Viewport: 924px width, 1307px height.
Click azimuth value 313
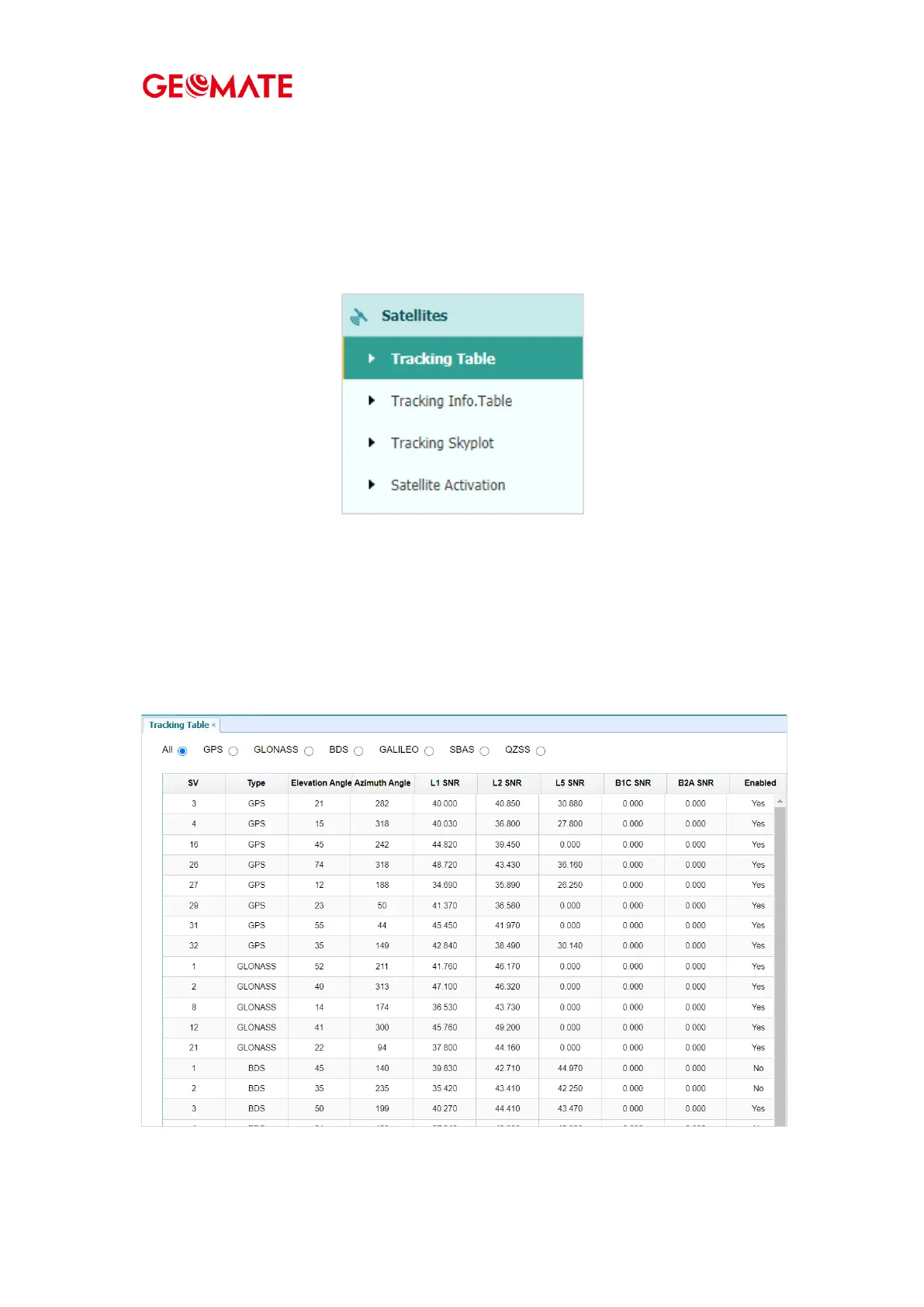tap(382, 986)
